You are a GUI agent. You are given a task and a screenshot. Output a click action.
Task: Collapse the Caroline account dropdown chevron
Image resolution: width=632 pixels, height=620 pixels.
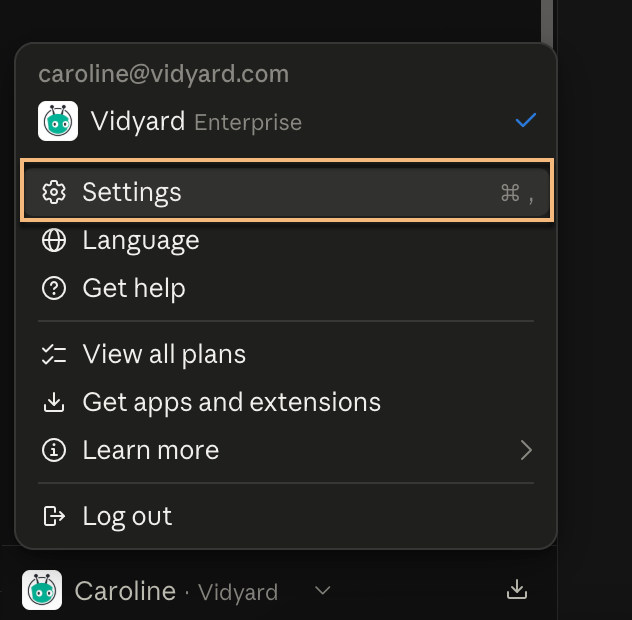pyautogui.click(x=322, y=591)
